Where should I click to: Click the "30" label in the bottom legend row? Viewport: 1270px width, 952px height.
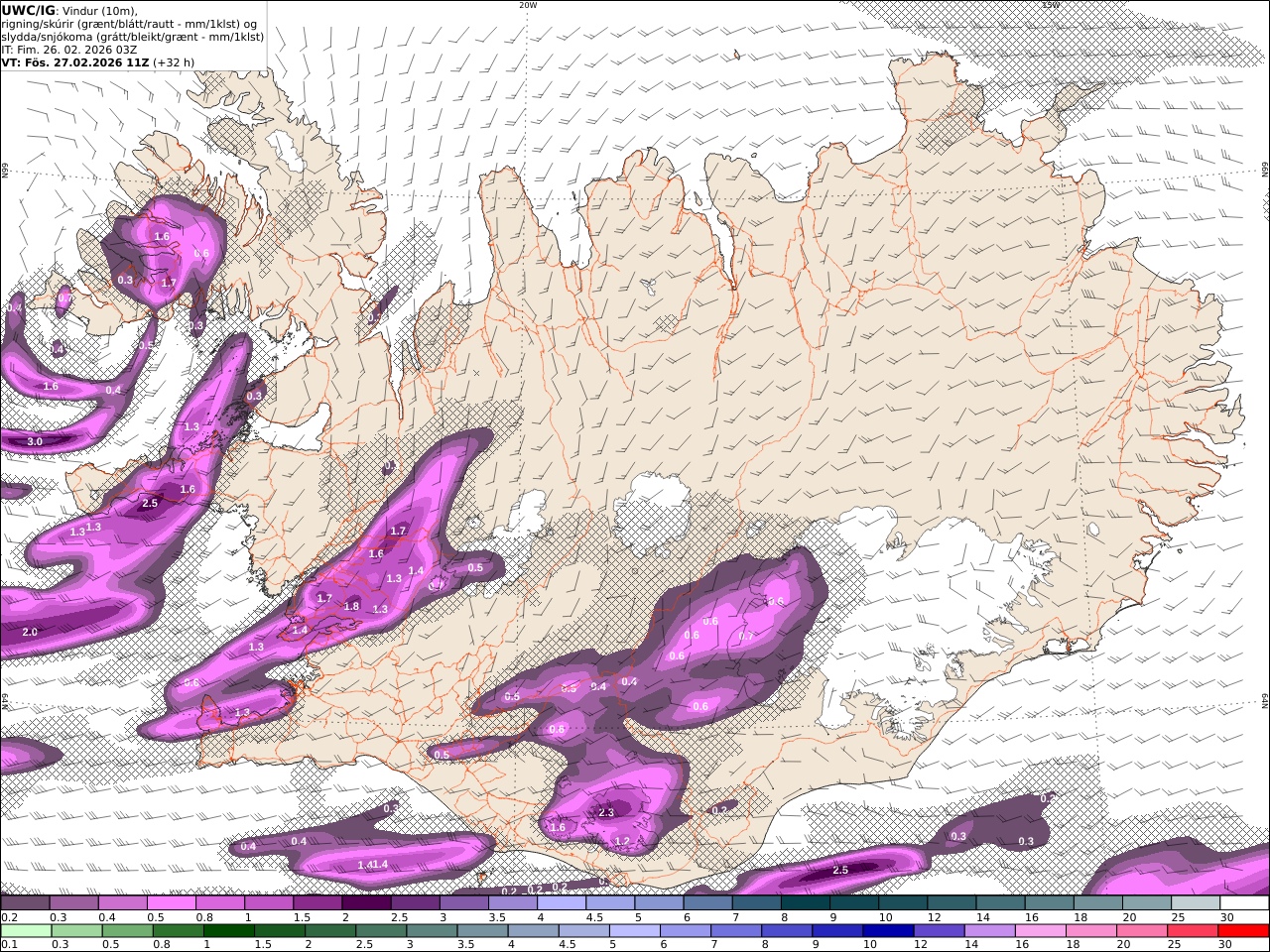point(1224,944)
